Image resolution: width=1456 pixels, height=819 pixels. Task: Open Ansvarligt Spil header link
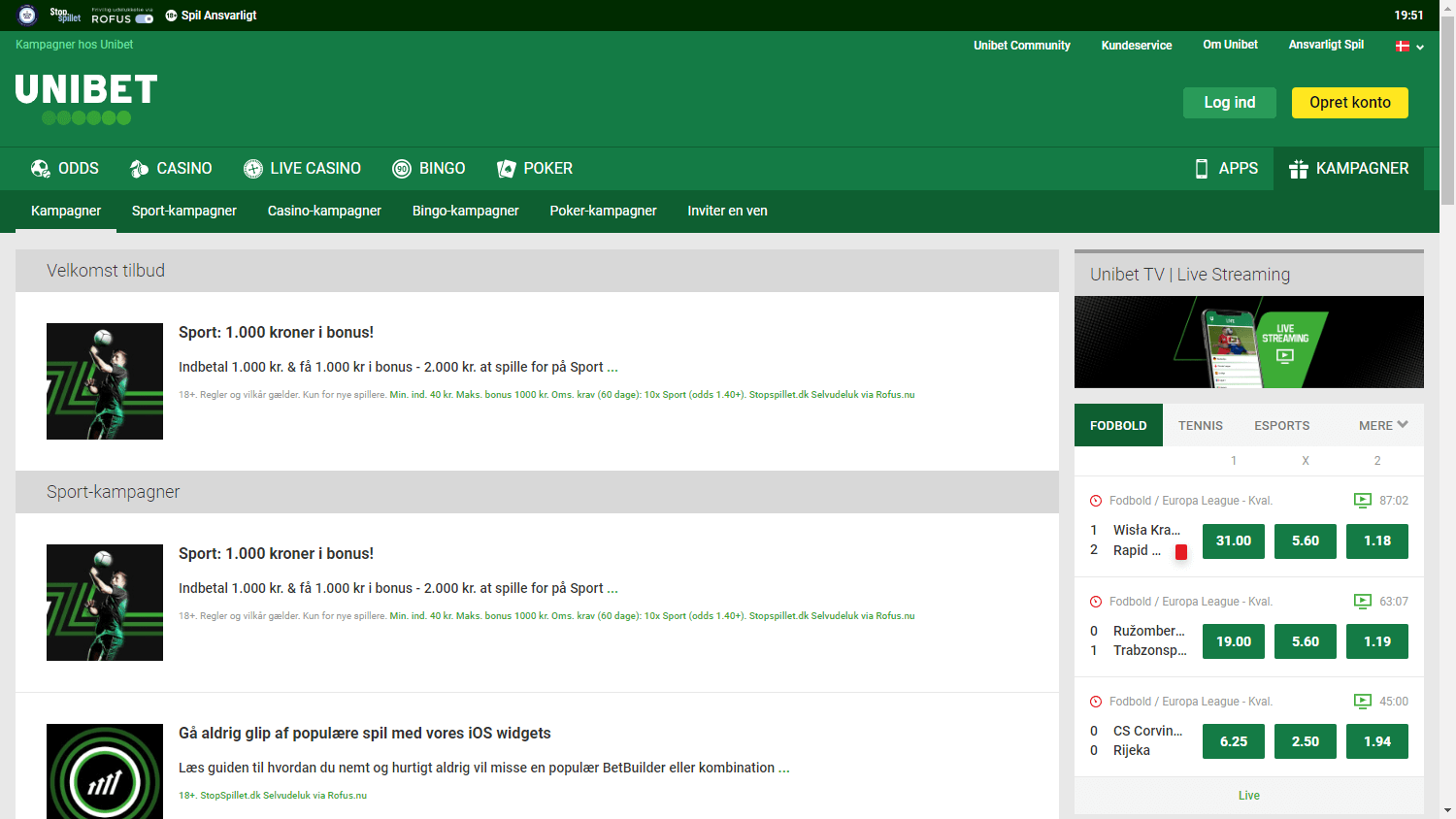click(1326, 45)
